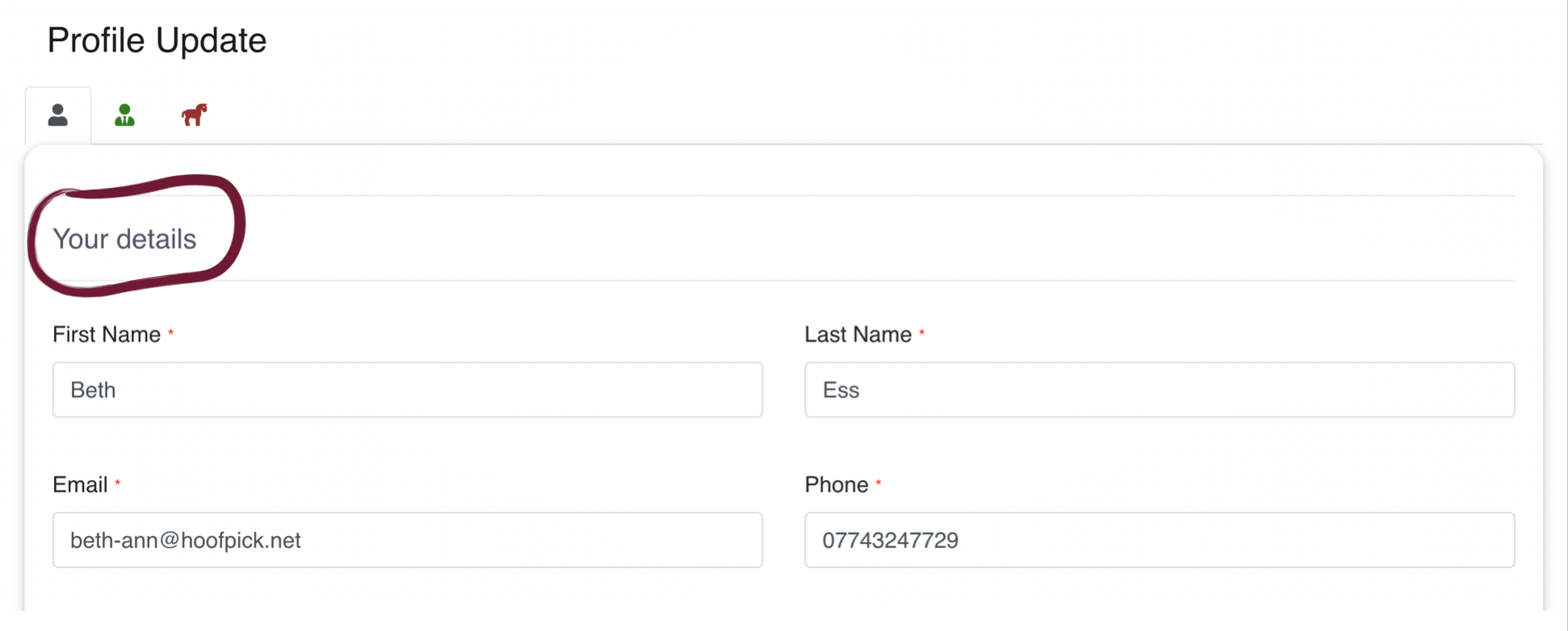
Task: Focus the First Name input field
Action: (408, 390)
